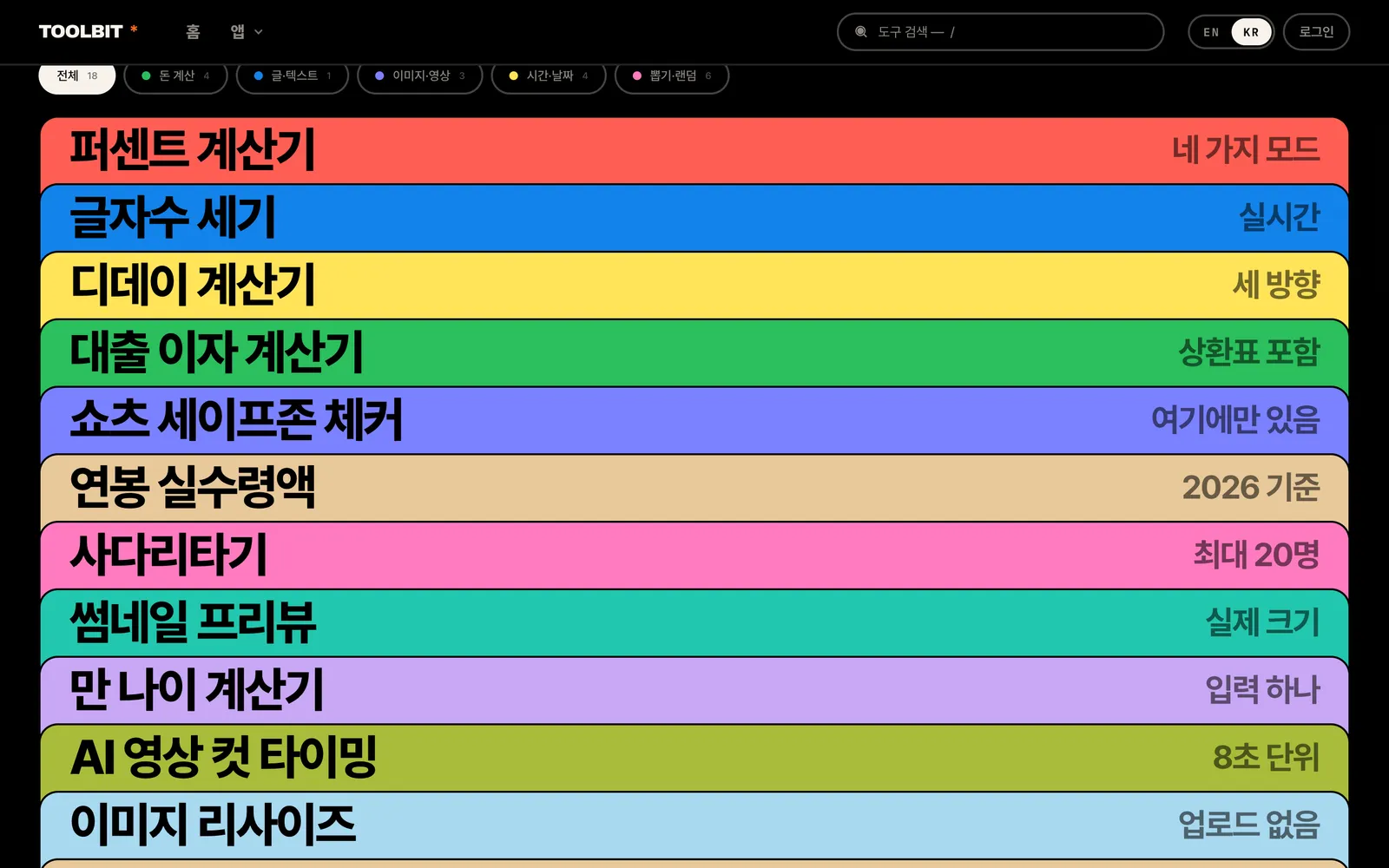1389x868 pixels.
Task: Open the 썸네일 프리뷰 tool
Action: [x=694, y=623]
